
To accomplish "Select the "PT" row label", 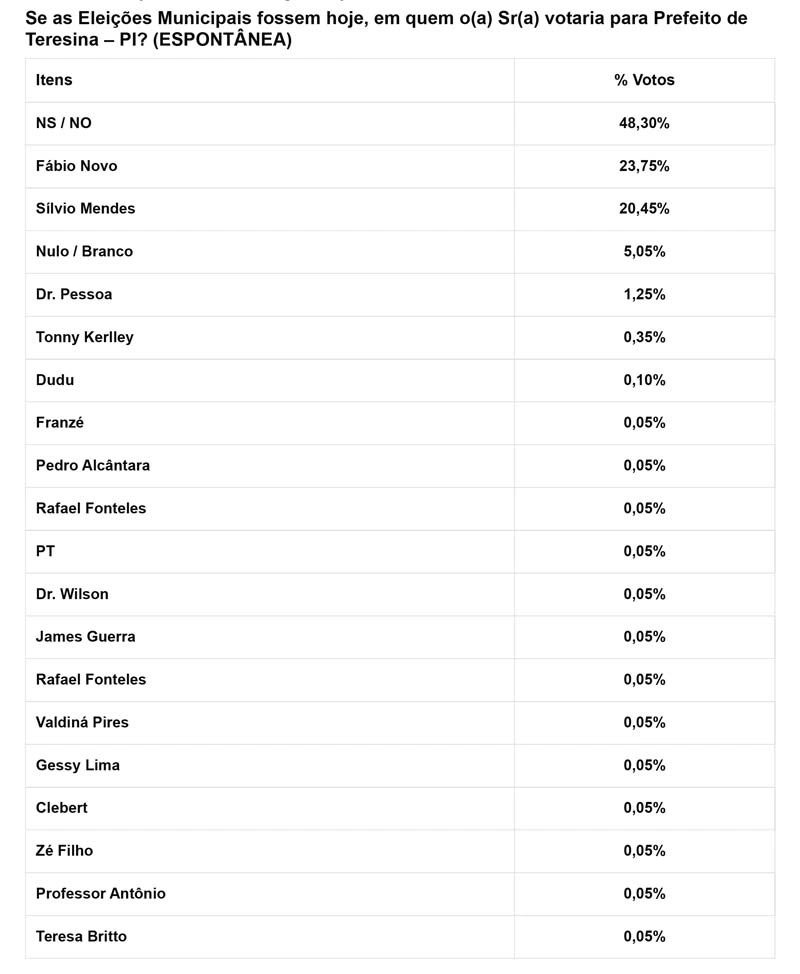I will tap(45, 551).
